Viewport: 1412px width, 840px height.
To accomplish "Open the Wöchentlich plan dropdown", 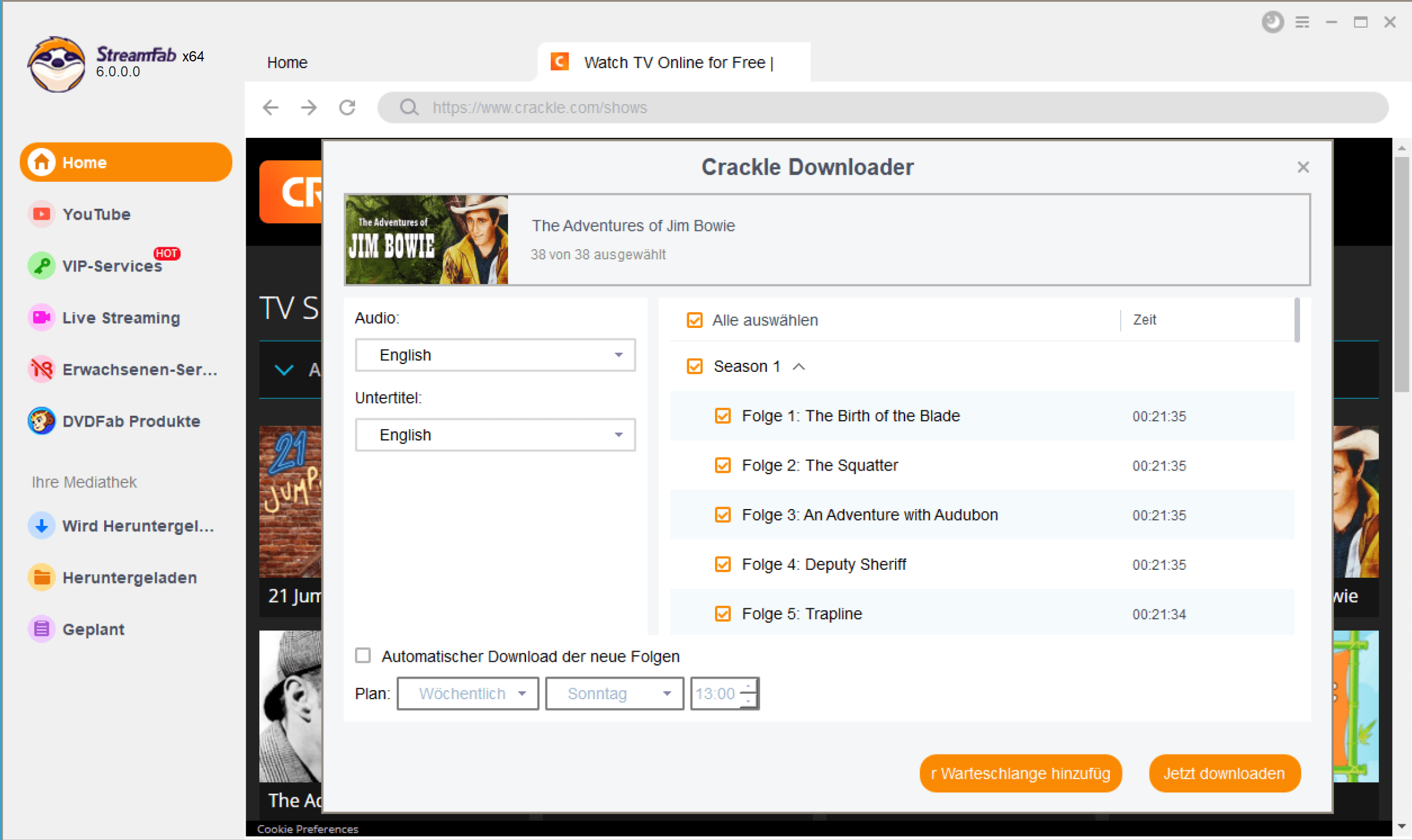I will point(468,694).
